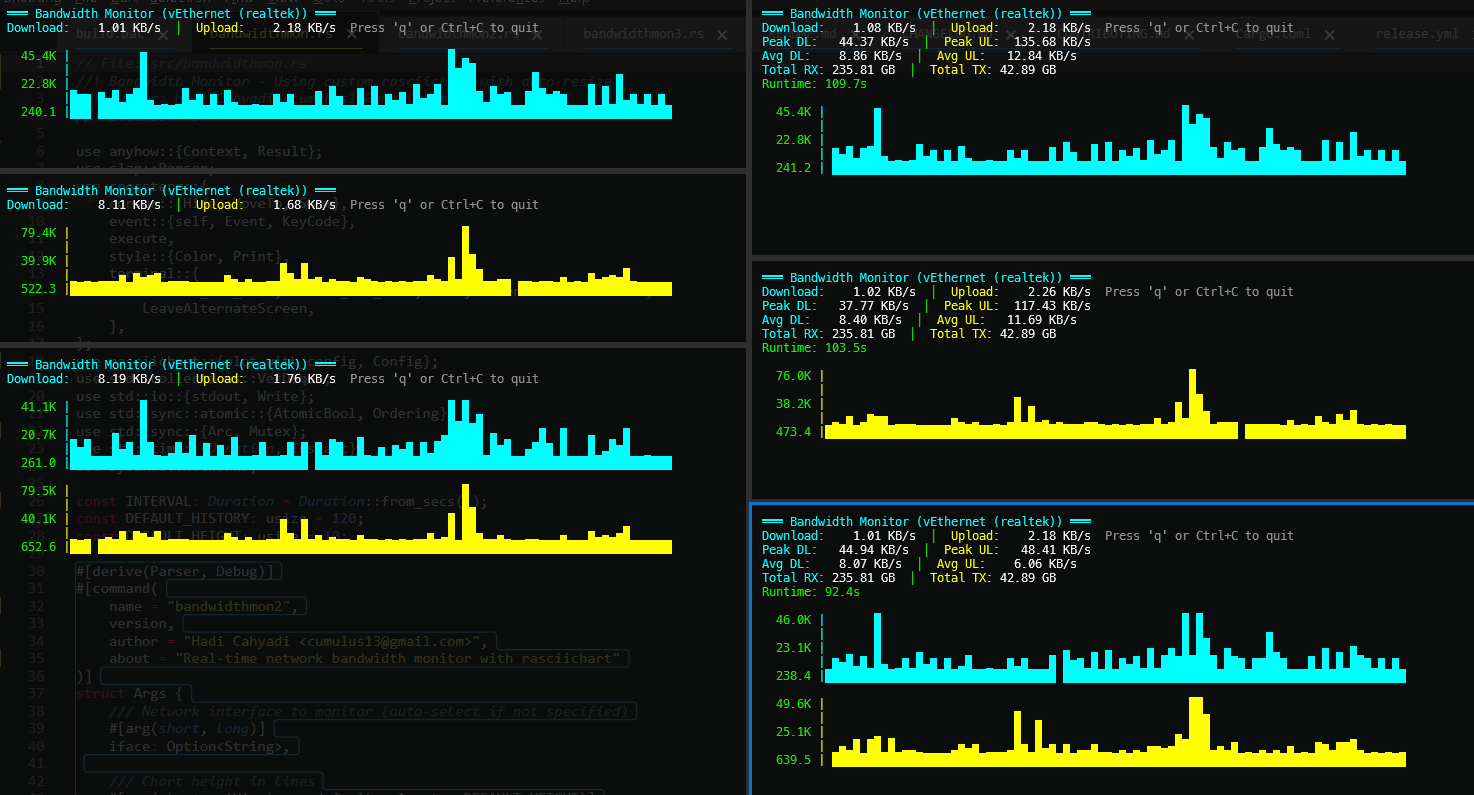The height and width of the screenshot is (795, 1474).
Task: Switch to the Cargo.toml tab
Action: pyautogui.click(x=1275, y=35)
